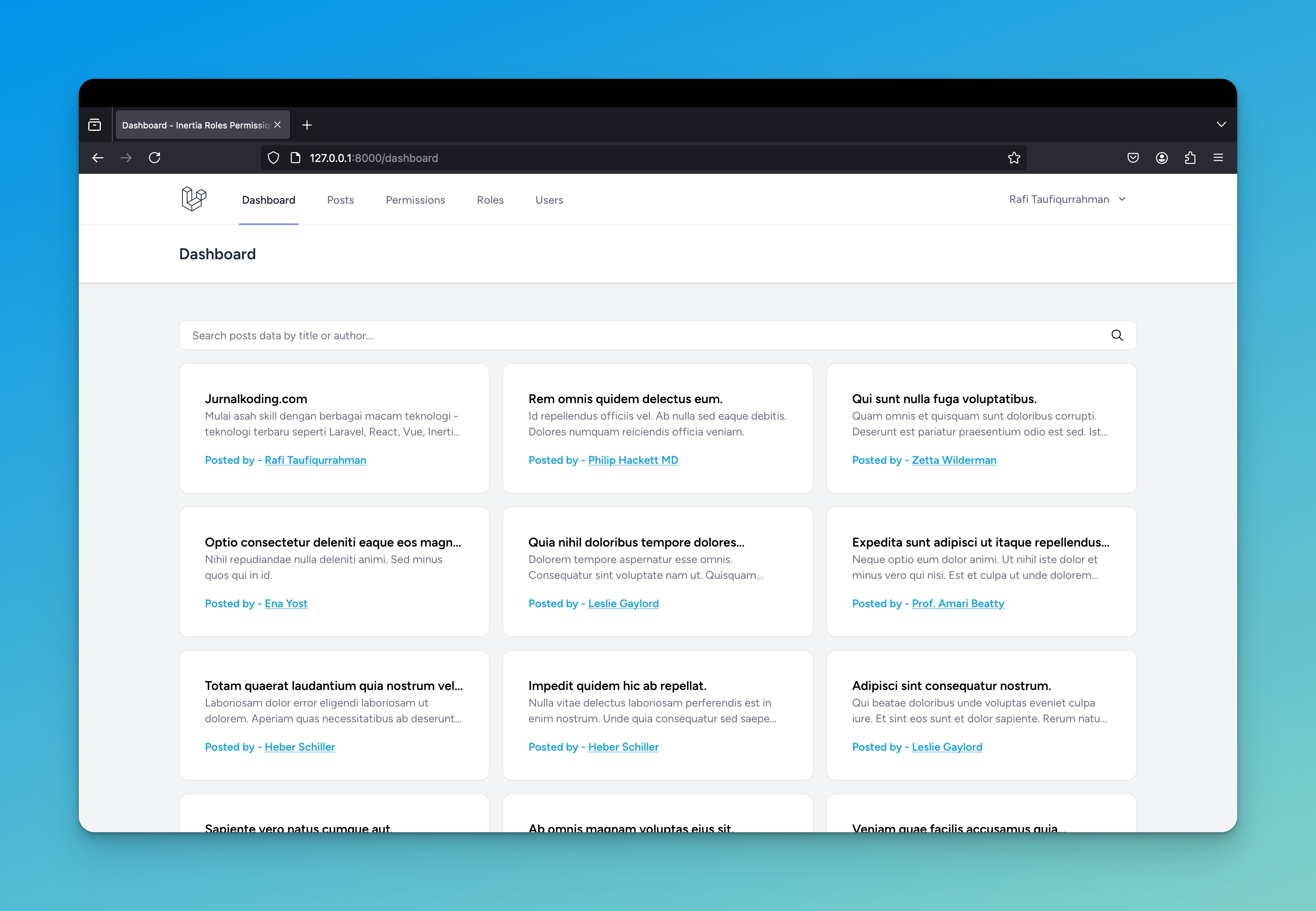Bookmark this page with the star icon

tap(1013, 158)
